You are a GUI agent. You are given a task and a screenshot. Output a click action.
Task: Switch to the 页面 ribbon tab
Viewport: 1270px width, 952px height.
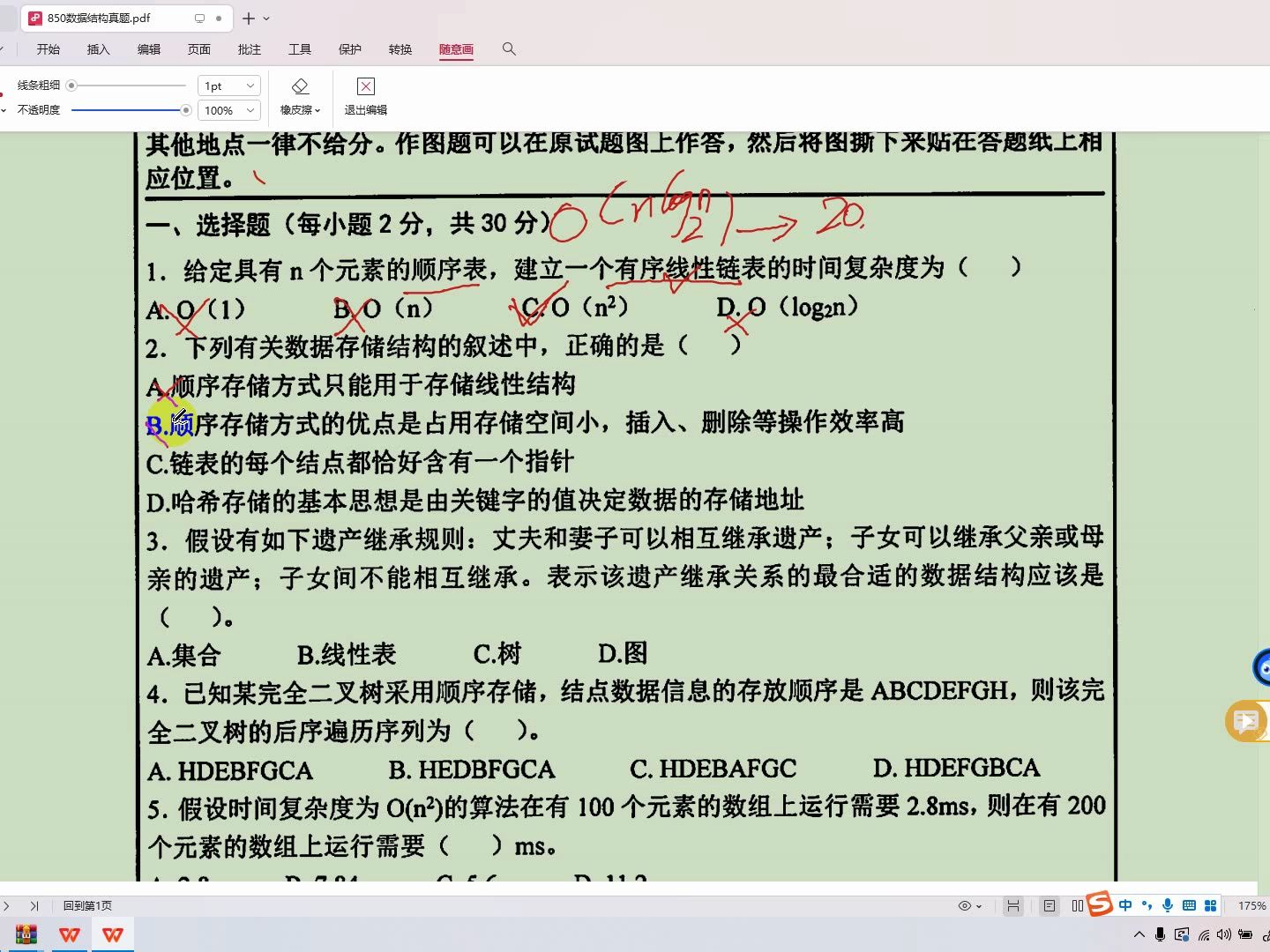point(199,49)
